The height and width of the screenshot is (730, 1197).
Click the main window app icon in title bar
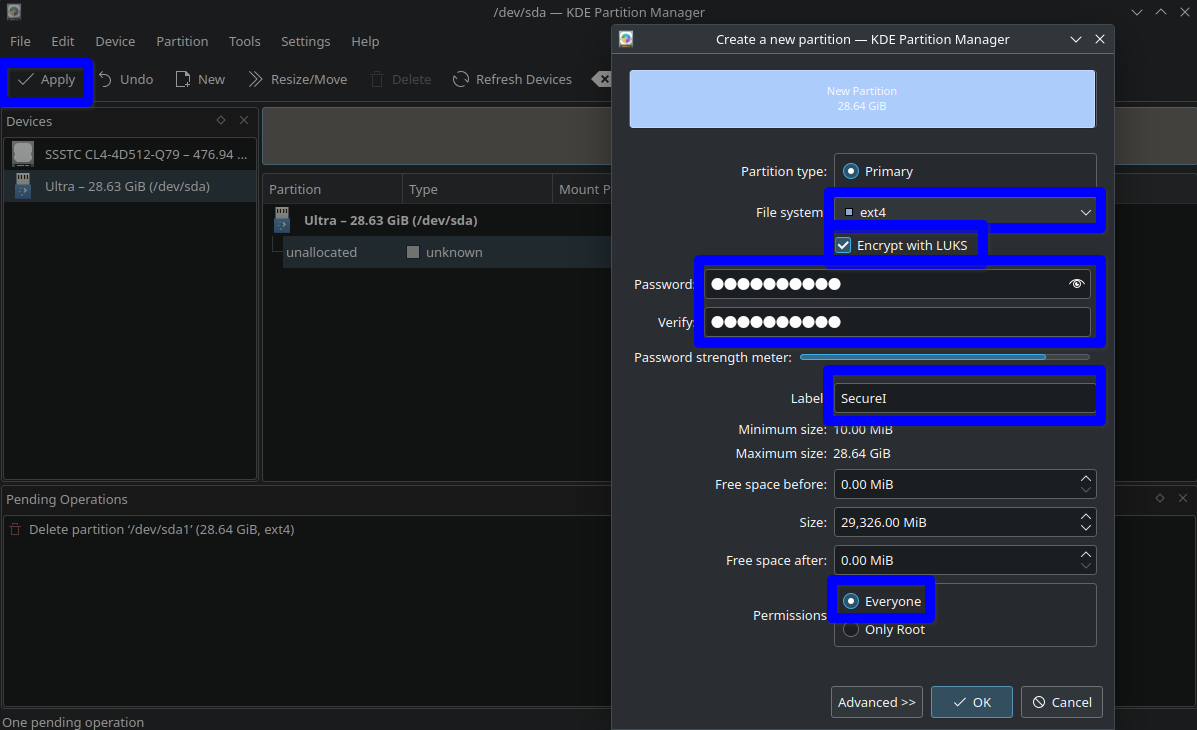click(14, 11)
